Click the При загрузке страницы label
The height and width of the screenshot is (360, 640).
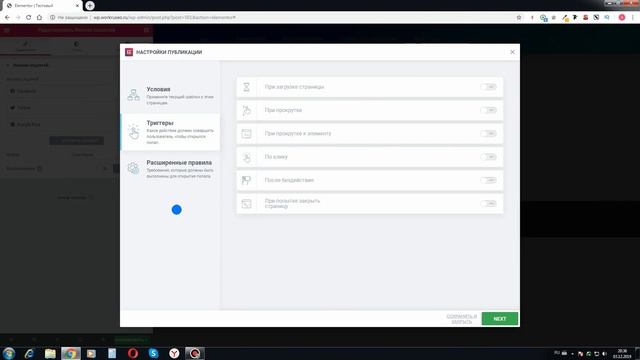tap(294, 87)
